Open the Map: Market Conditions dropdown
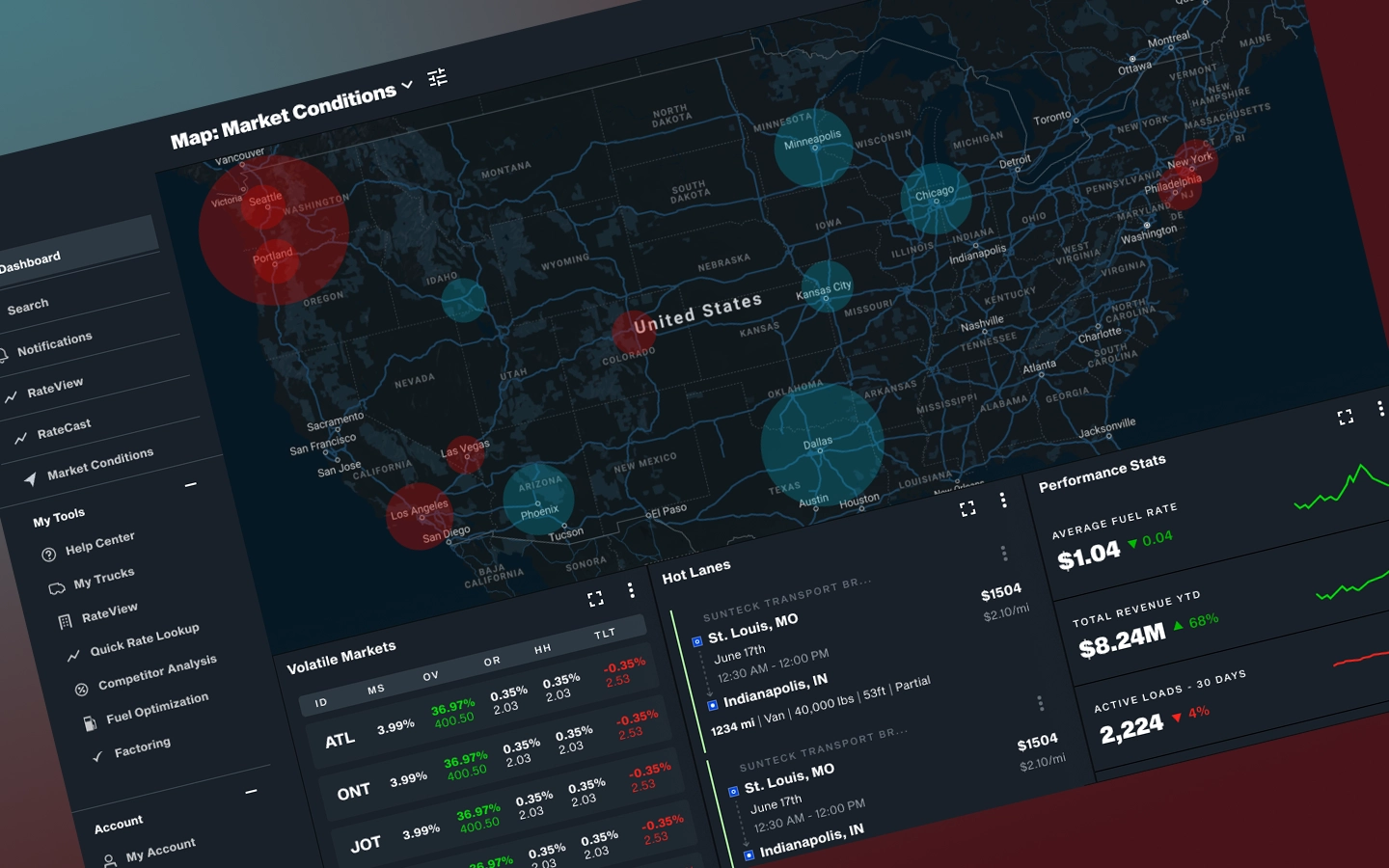The width and height of the screenshot is (1389, 868). [x=407, y=85]
